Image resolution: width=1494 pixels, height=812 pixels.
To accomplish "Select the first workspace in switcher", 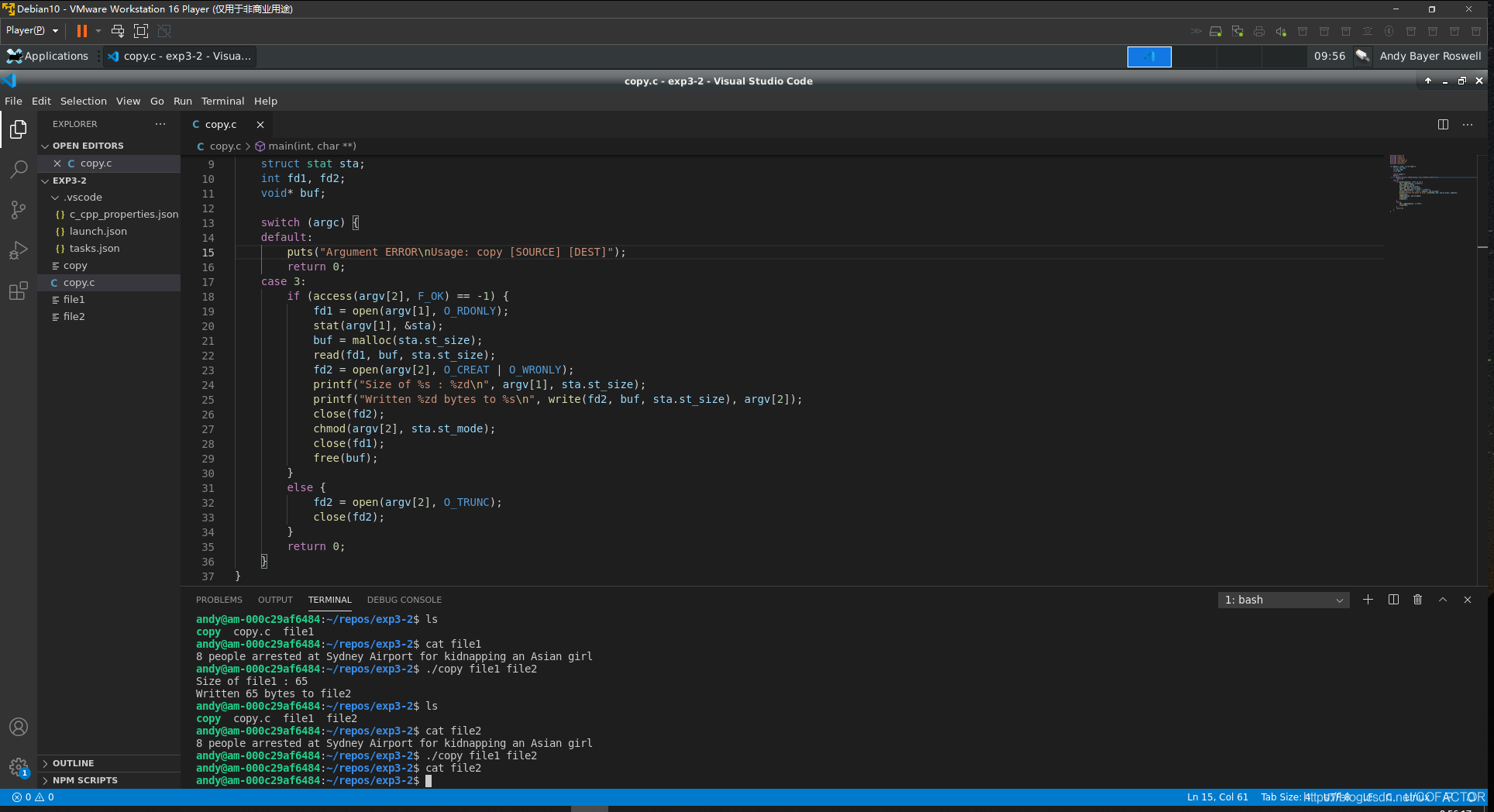I will pyautogui.click(x=1149, y=57).
